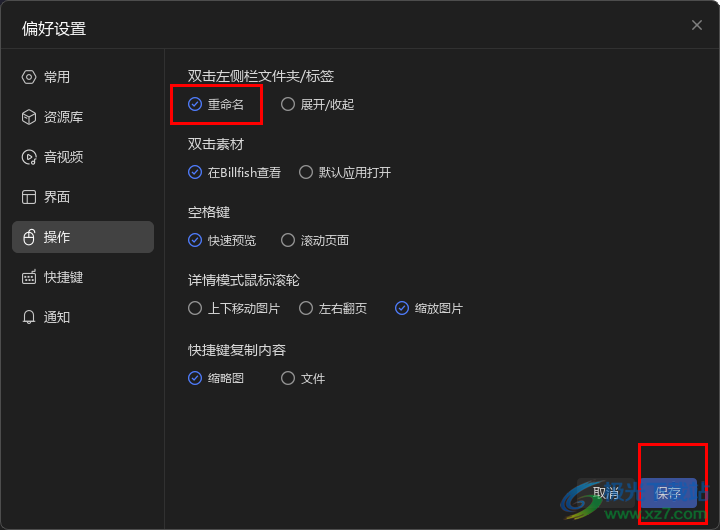Viewport: 720px width, 530px height.
Task: Switch to 音视频 settings
Action: pyautogui.click(x=83, y=157)
